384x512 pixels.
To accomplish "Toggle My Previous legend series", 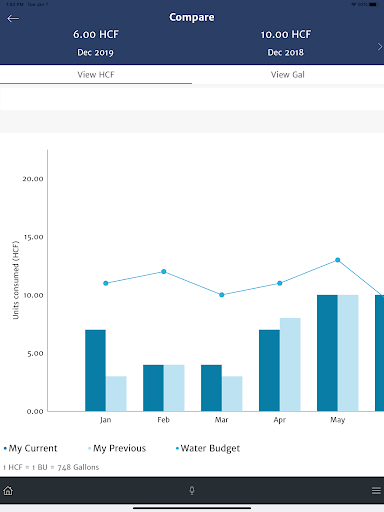I will [117, 448].
